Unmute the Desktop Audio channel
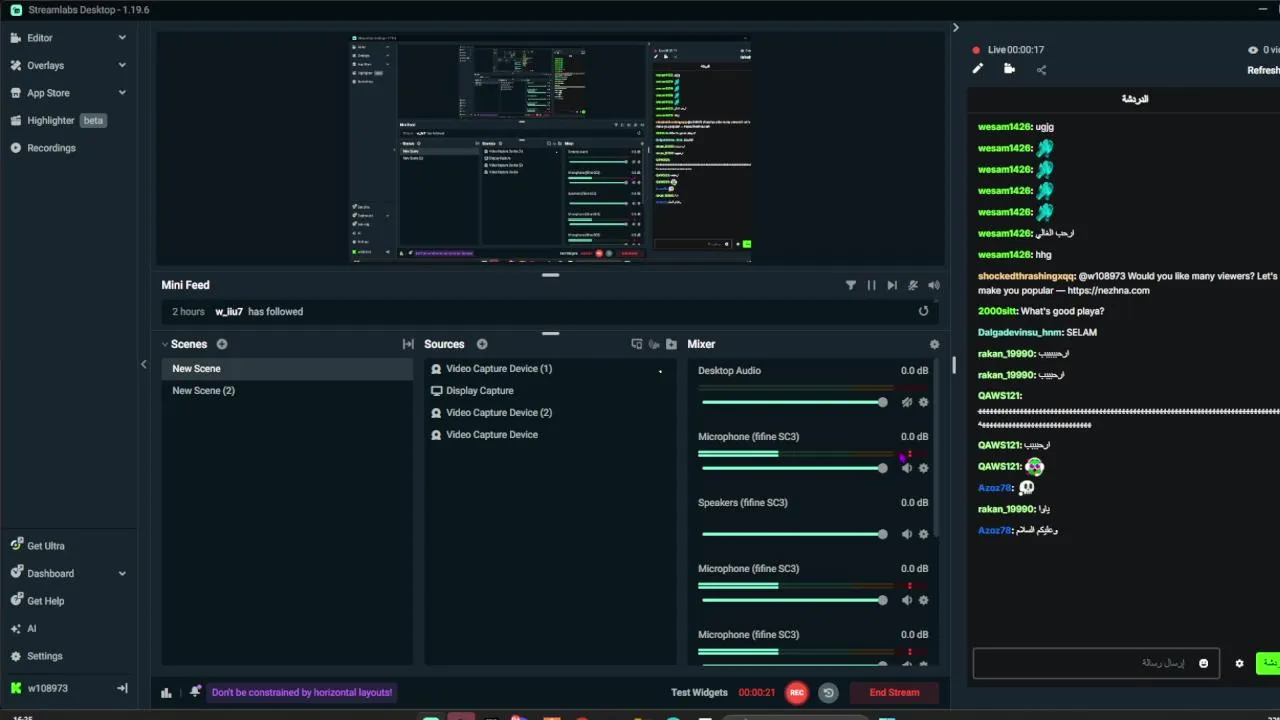This screenshot has width=1280, height=720. point(907,402)
